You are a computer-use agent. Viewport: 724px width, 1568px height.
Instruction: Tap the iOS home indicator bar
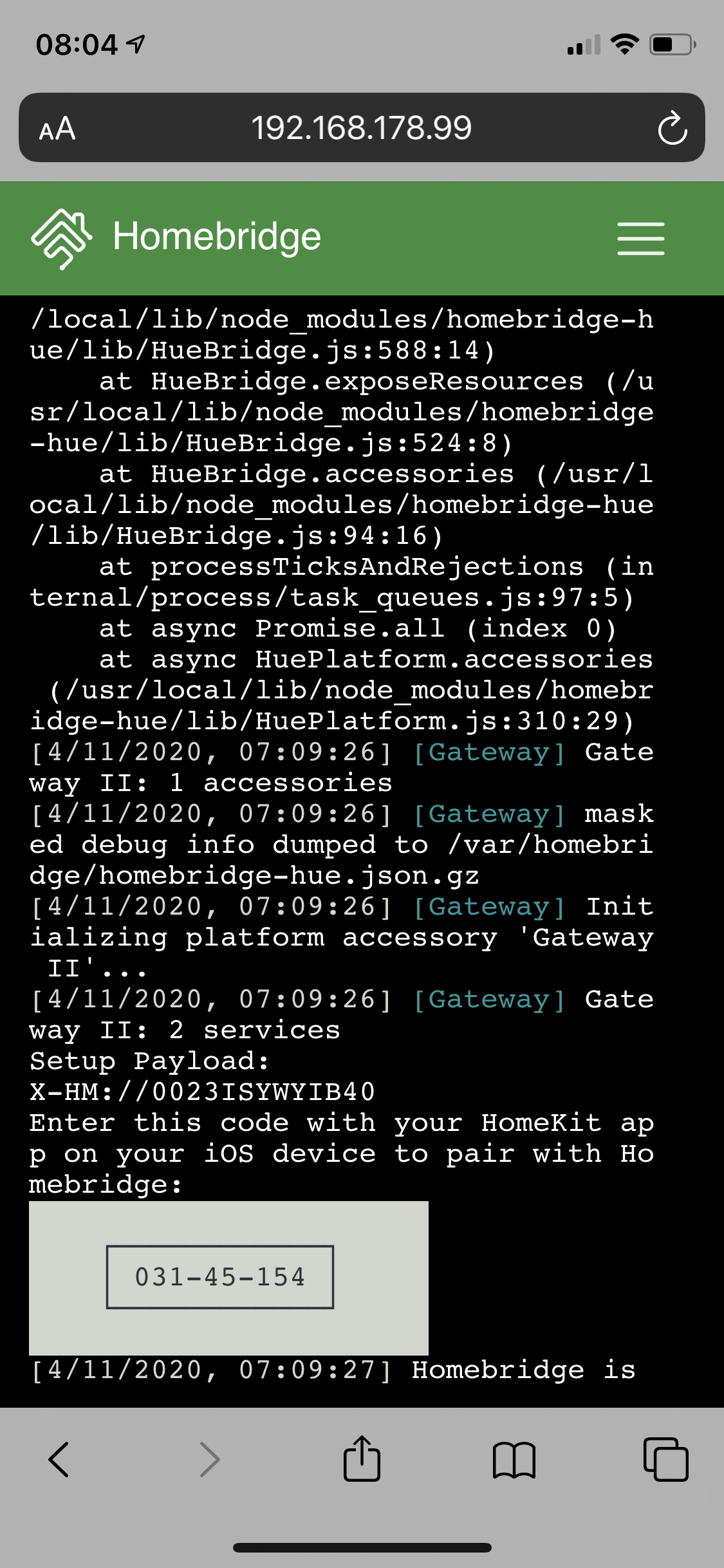point(362,1547)
